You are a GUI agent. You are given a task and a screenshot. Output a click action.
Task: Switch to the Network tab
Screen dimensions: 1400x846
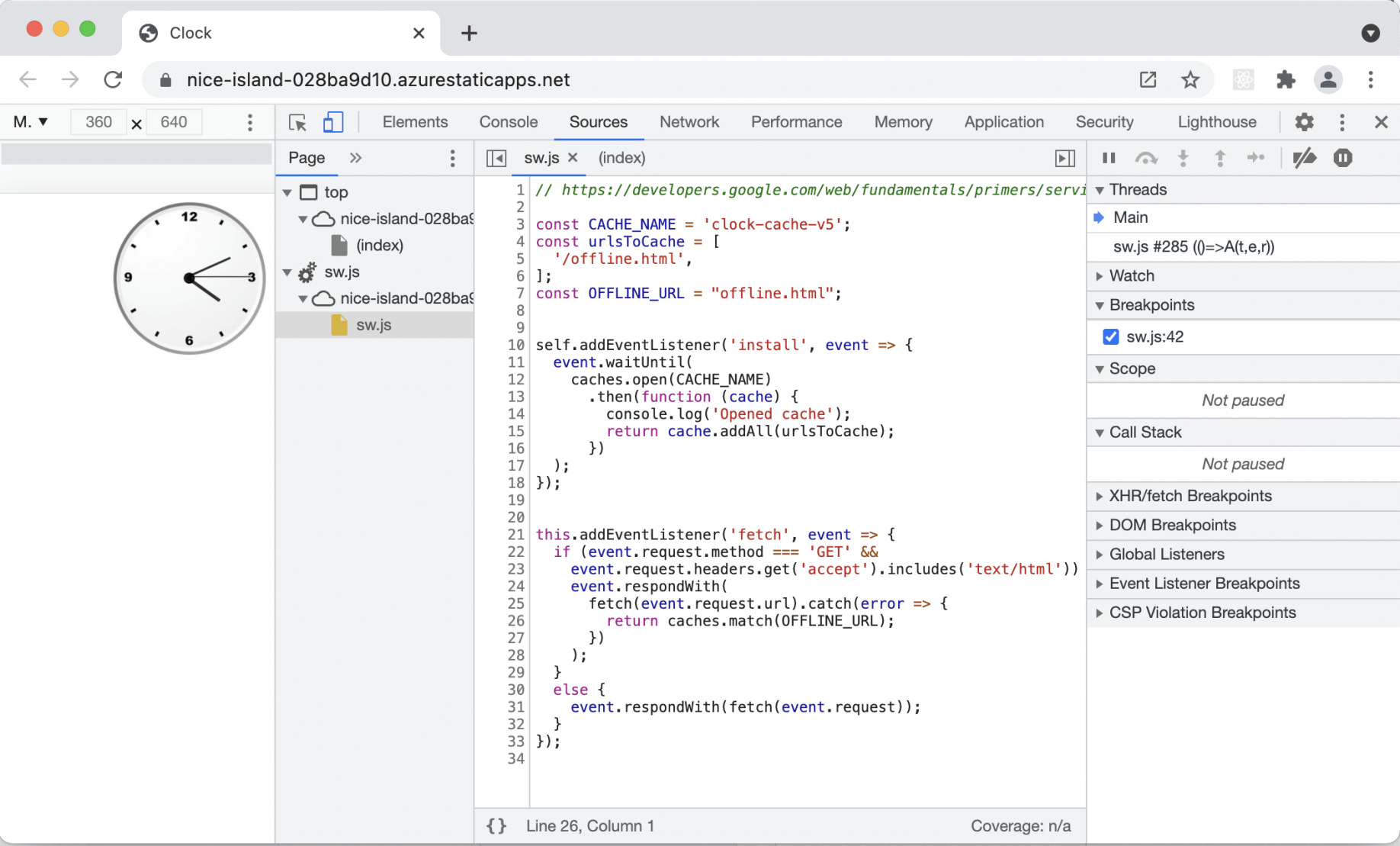pos(689,122)
